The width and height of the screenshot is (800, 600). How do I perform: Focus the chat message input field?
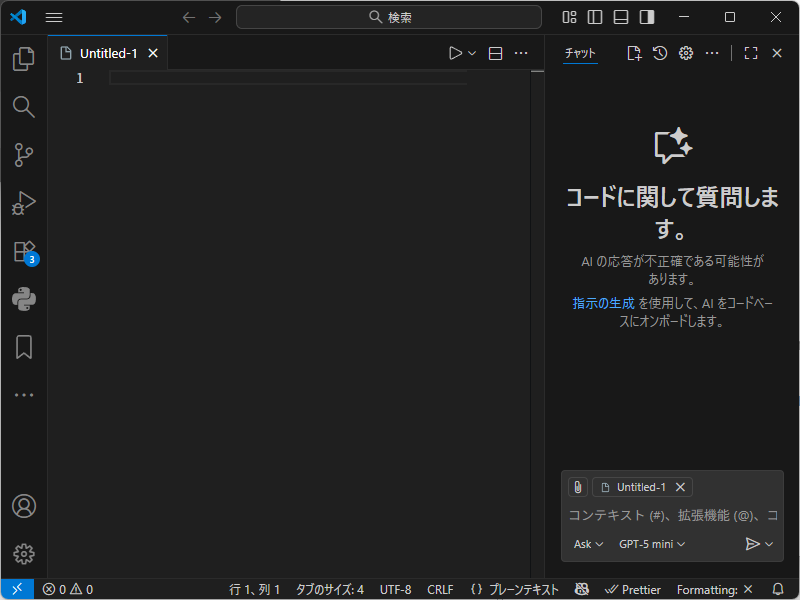pos(672,515)
